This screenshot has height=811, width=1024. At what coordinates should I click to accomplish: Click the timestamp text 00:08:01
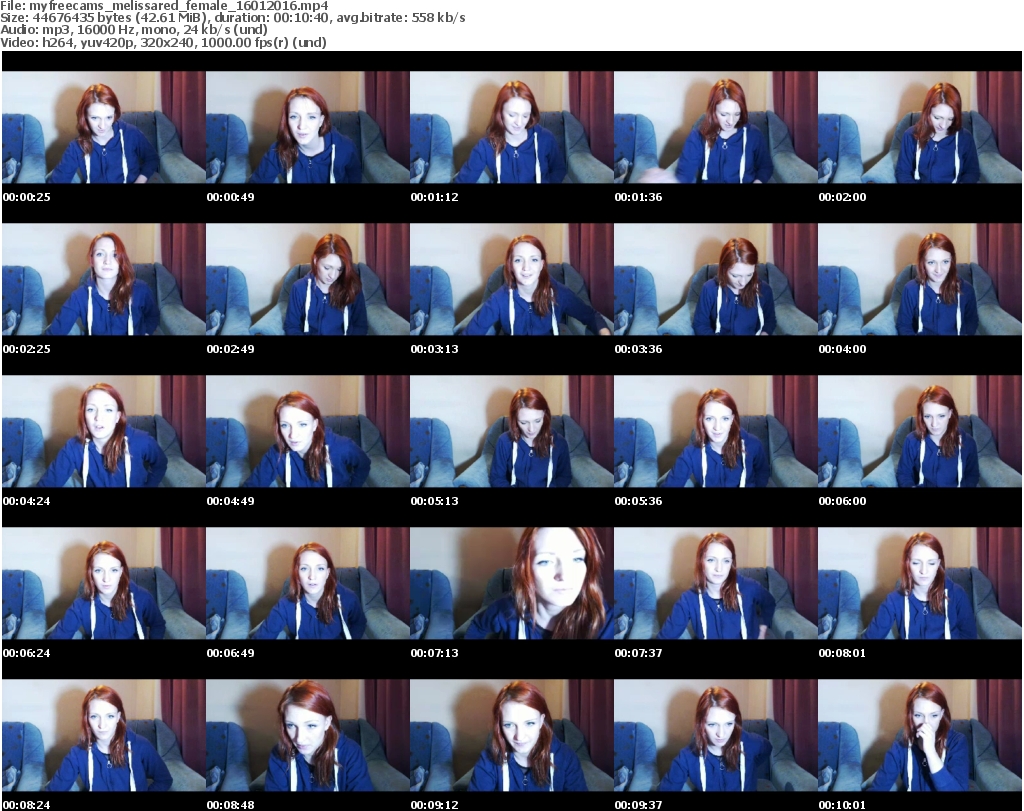[x=842, y=653]
